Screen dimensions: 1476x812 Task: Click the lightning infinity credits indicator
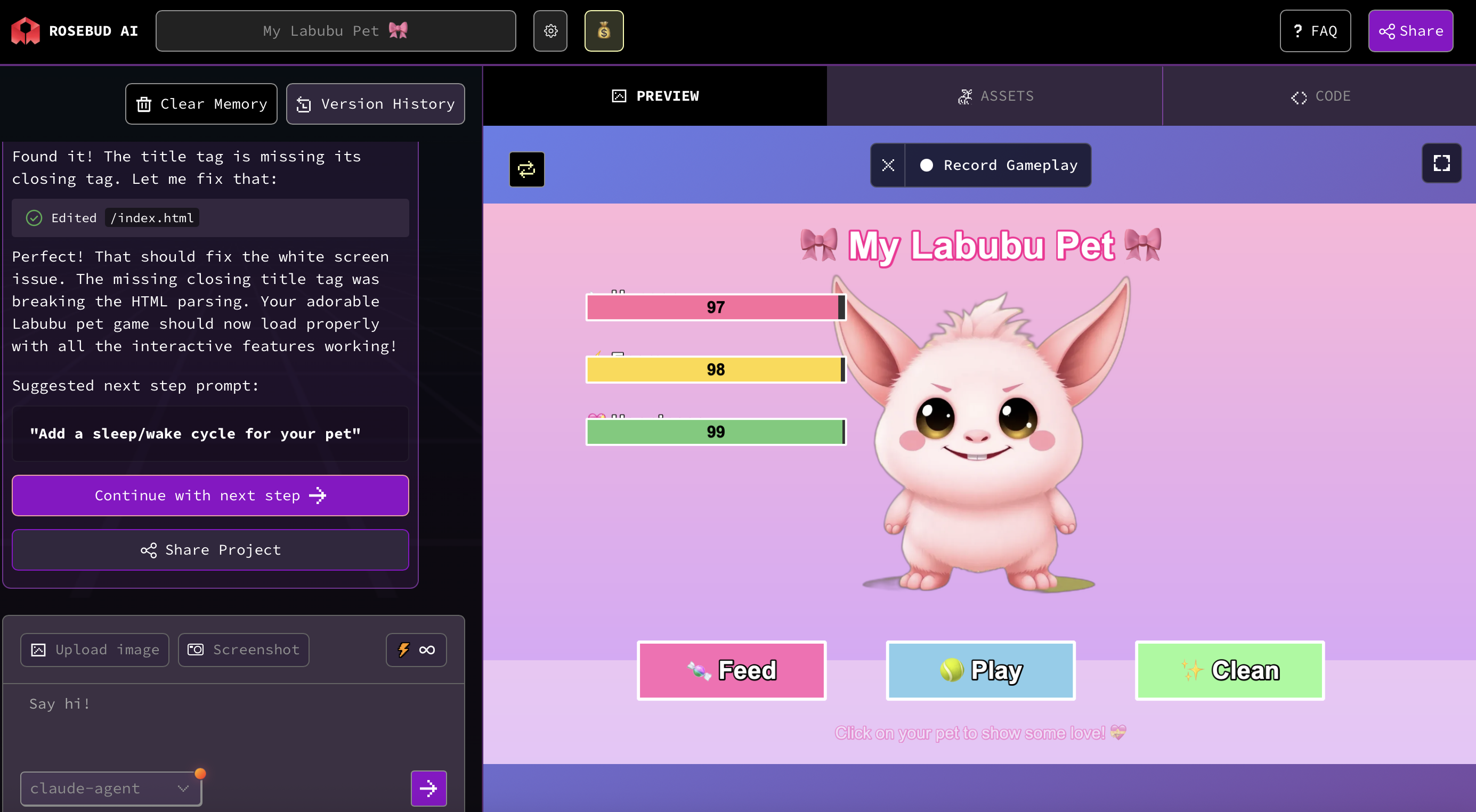point(416,649)
